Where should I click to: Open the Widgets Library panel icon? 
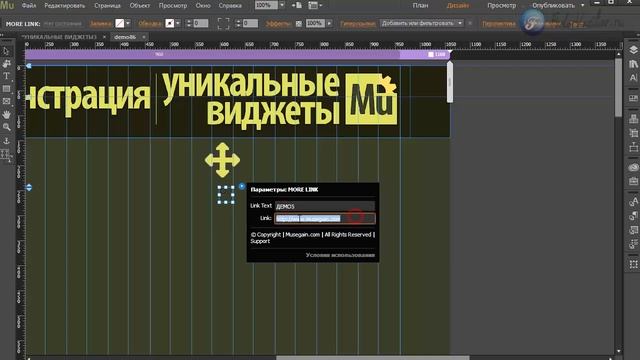pos(633,98)
